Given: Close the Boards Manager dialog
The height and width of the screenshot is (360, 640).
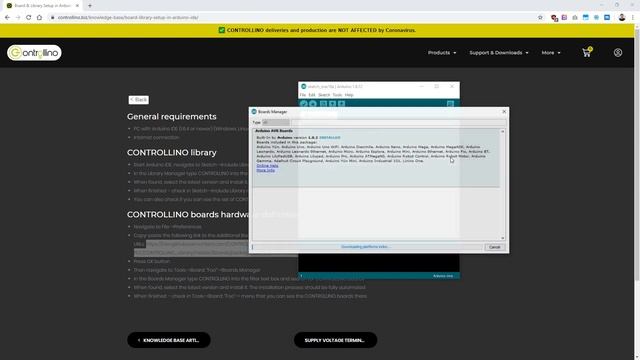Looking at the screenshot, I should [504, 111].
